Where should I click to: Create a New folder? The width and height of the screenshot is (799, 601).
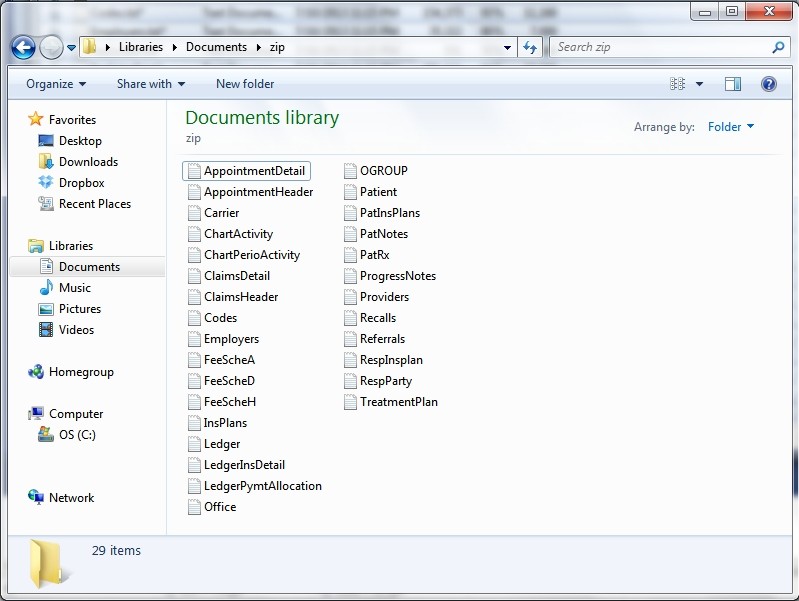(245, 84)
